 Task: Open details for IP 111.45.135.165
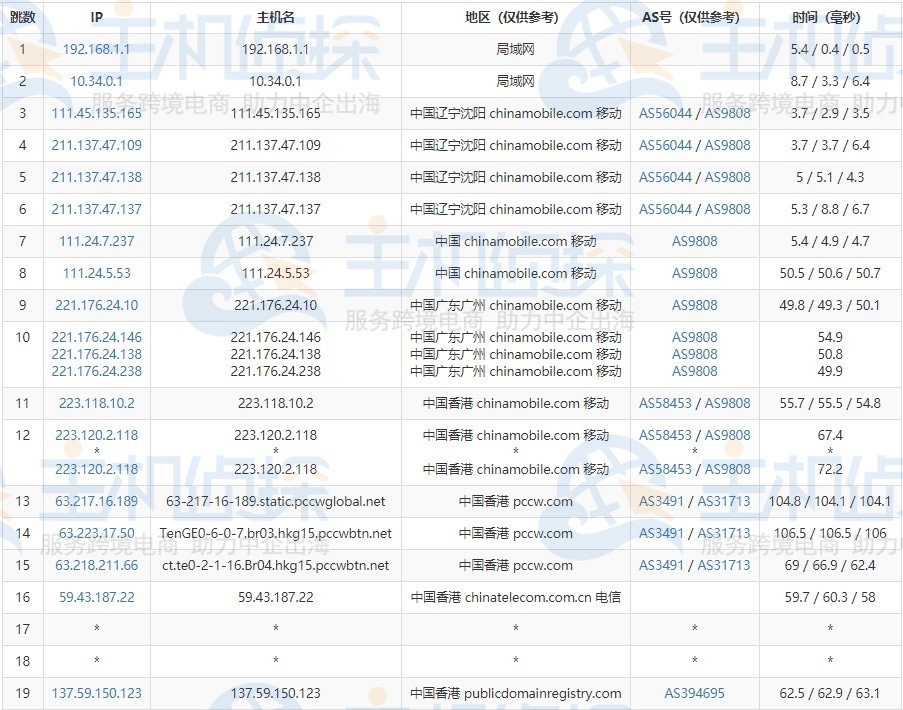pos(96,113)
